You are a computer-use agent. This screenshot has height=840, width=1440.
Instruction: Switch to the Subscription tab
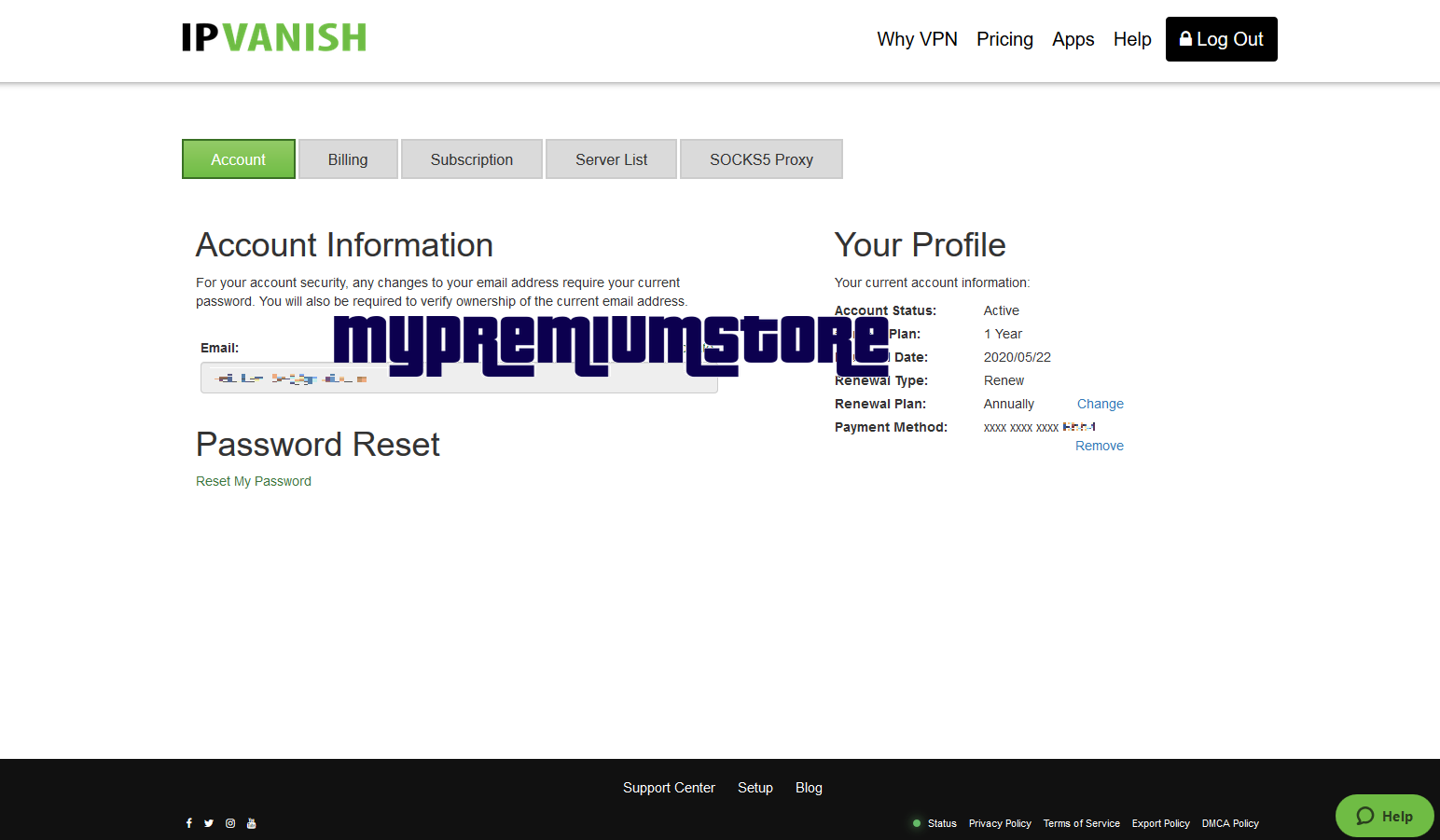pos(472,159)
